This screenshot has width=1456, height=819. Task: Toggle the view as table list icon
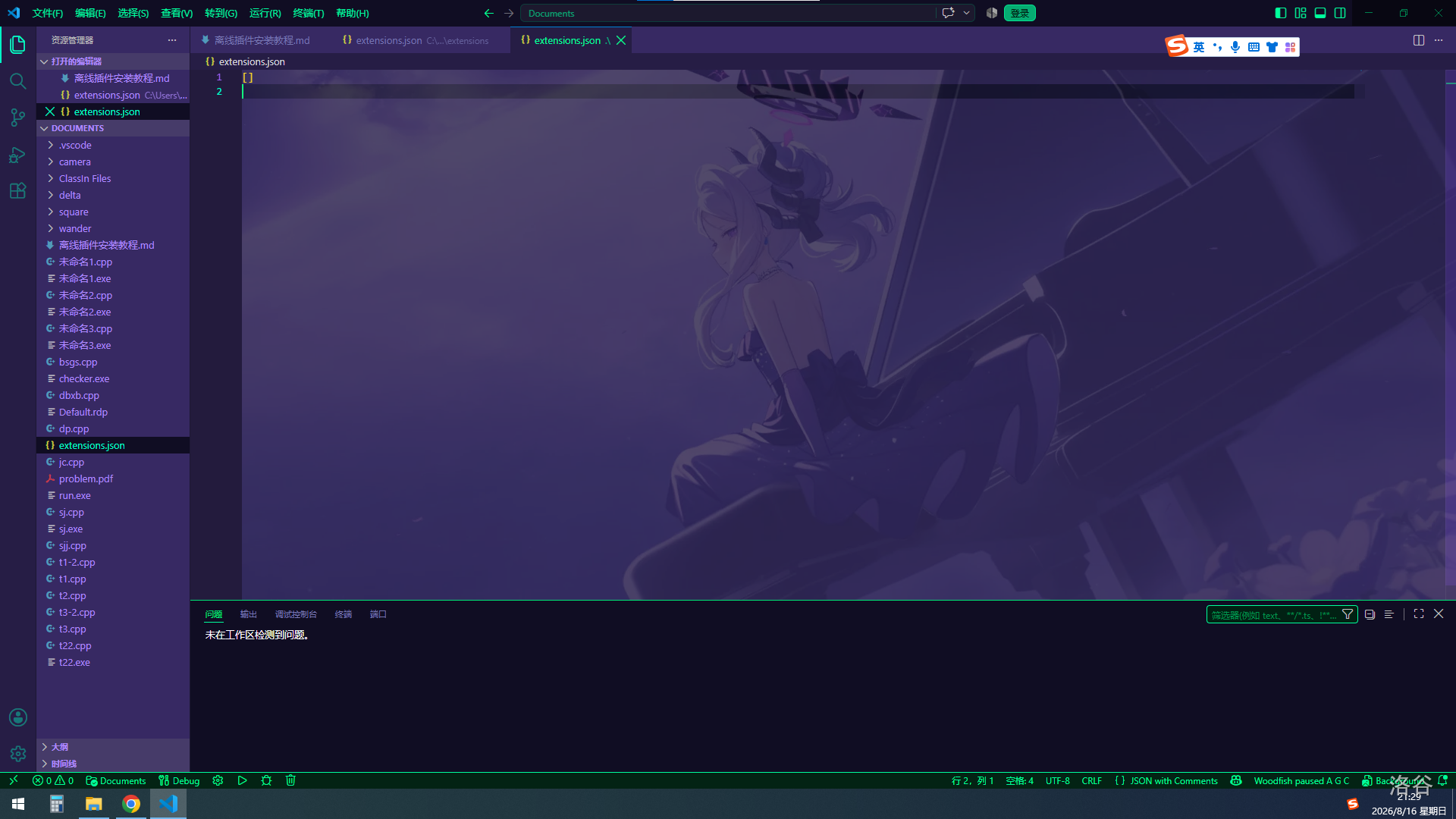coord(1389,614)
